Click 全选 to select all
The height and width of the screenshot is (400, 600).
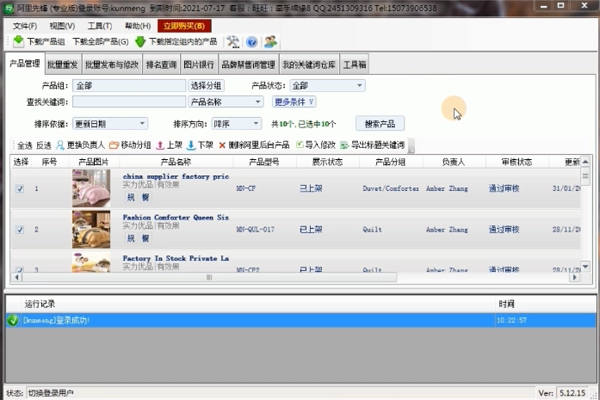click(x=24, y=145)
